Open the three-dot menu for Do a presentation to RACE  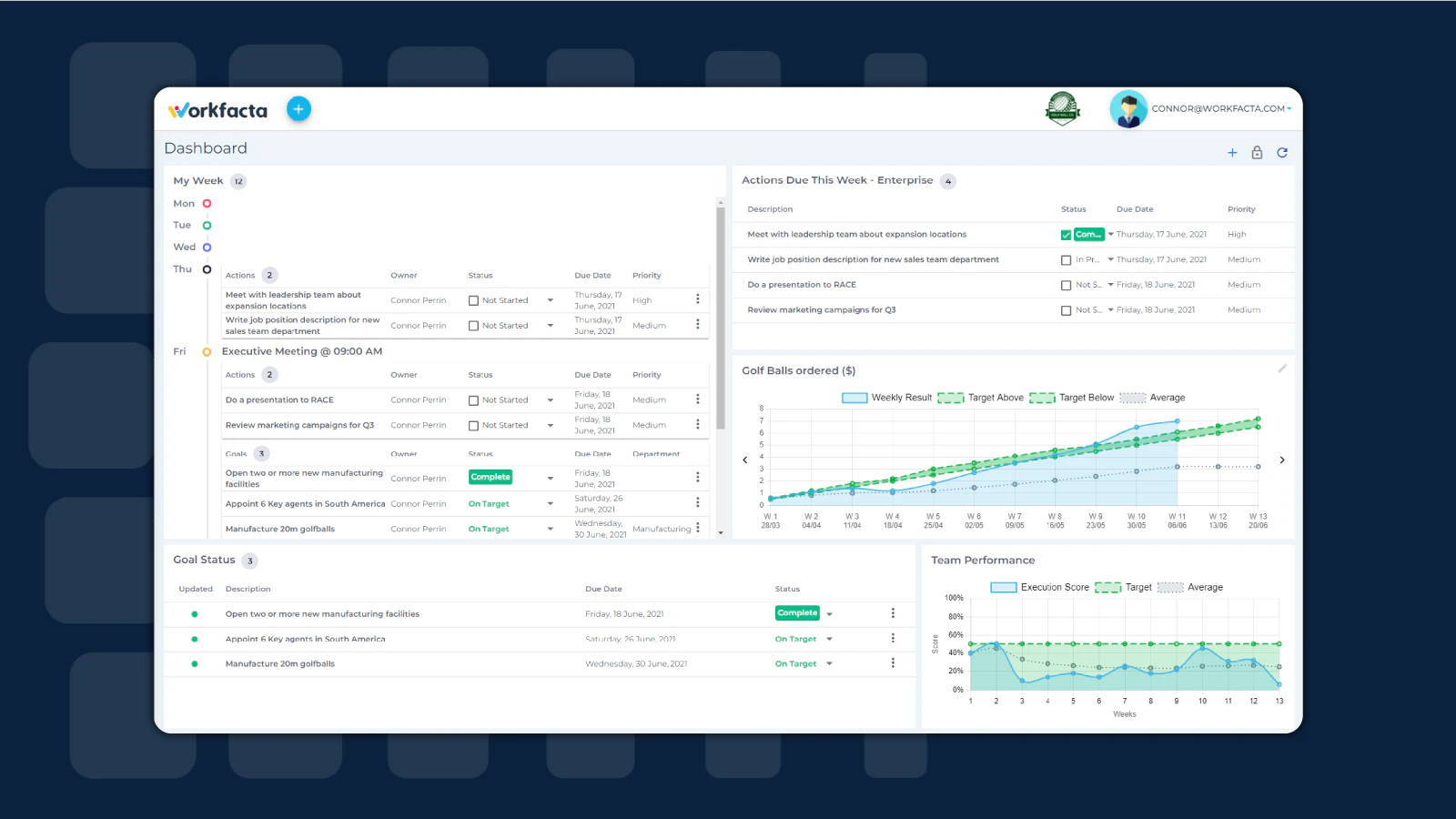click(x=697, y=399)
